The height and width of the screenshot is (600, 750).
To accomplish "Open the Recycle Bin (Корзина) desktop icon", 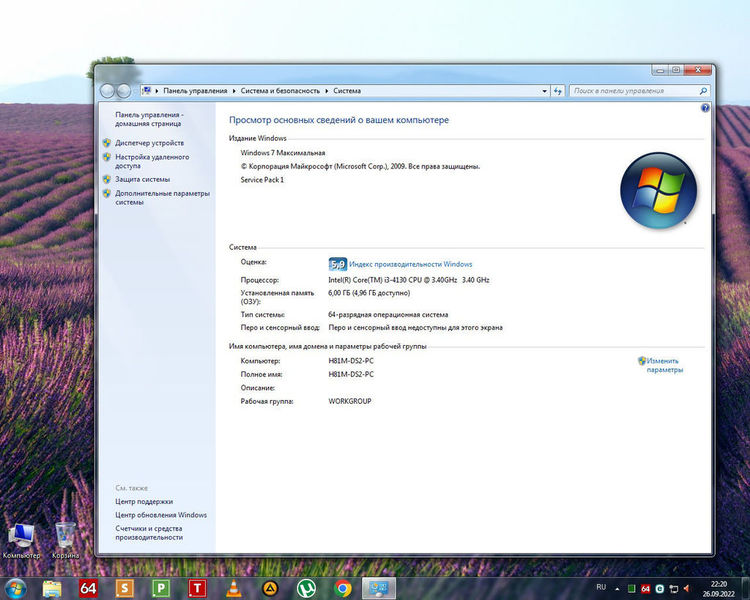I will pos(66,537).
